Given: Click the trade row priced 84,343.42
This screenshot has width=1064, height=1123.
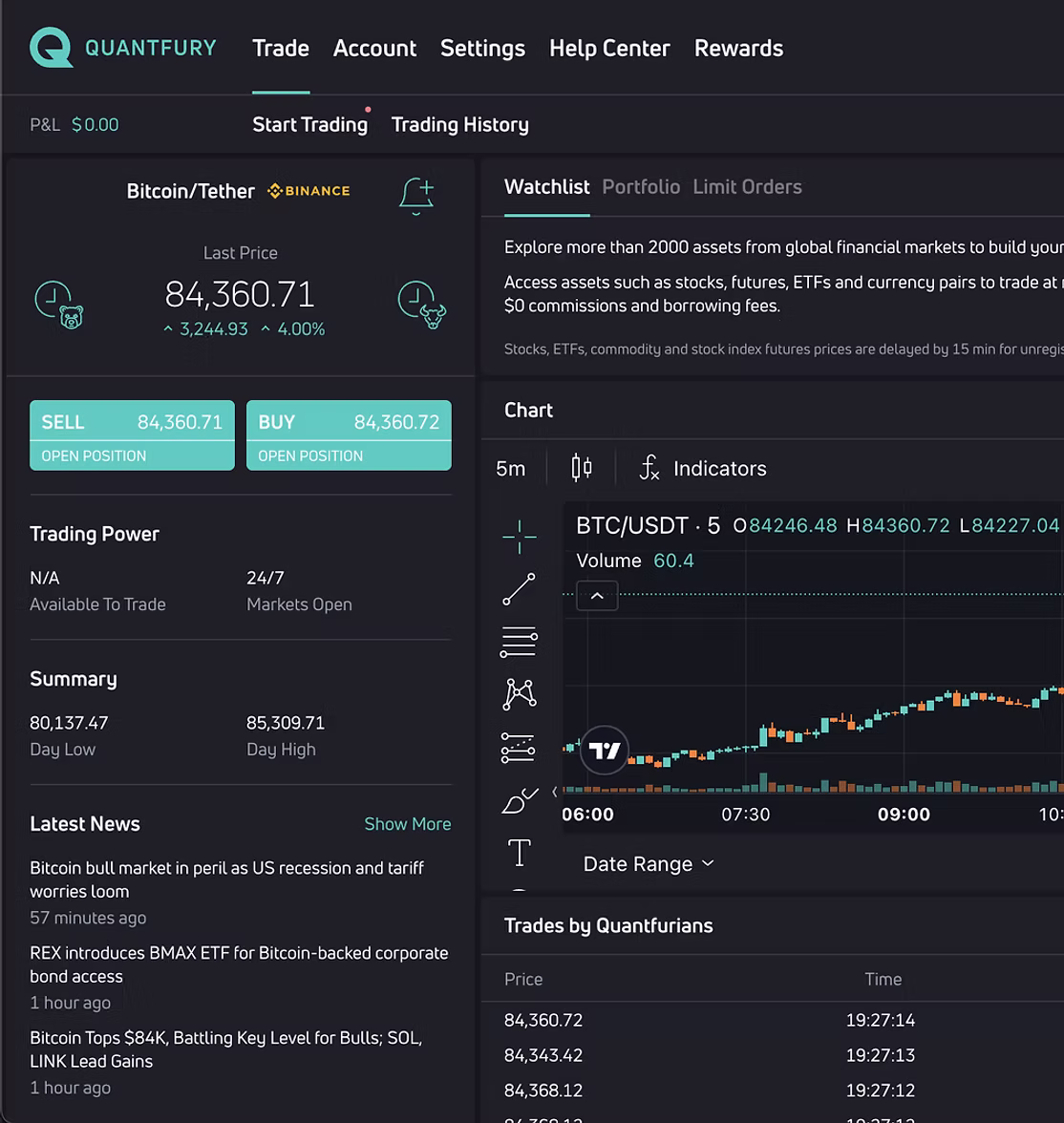Looking at the screenshot, I should click(773, 1056).
